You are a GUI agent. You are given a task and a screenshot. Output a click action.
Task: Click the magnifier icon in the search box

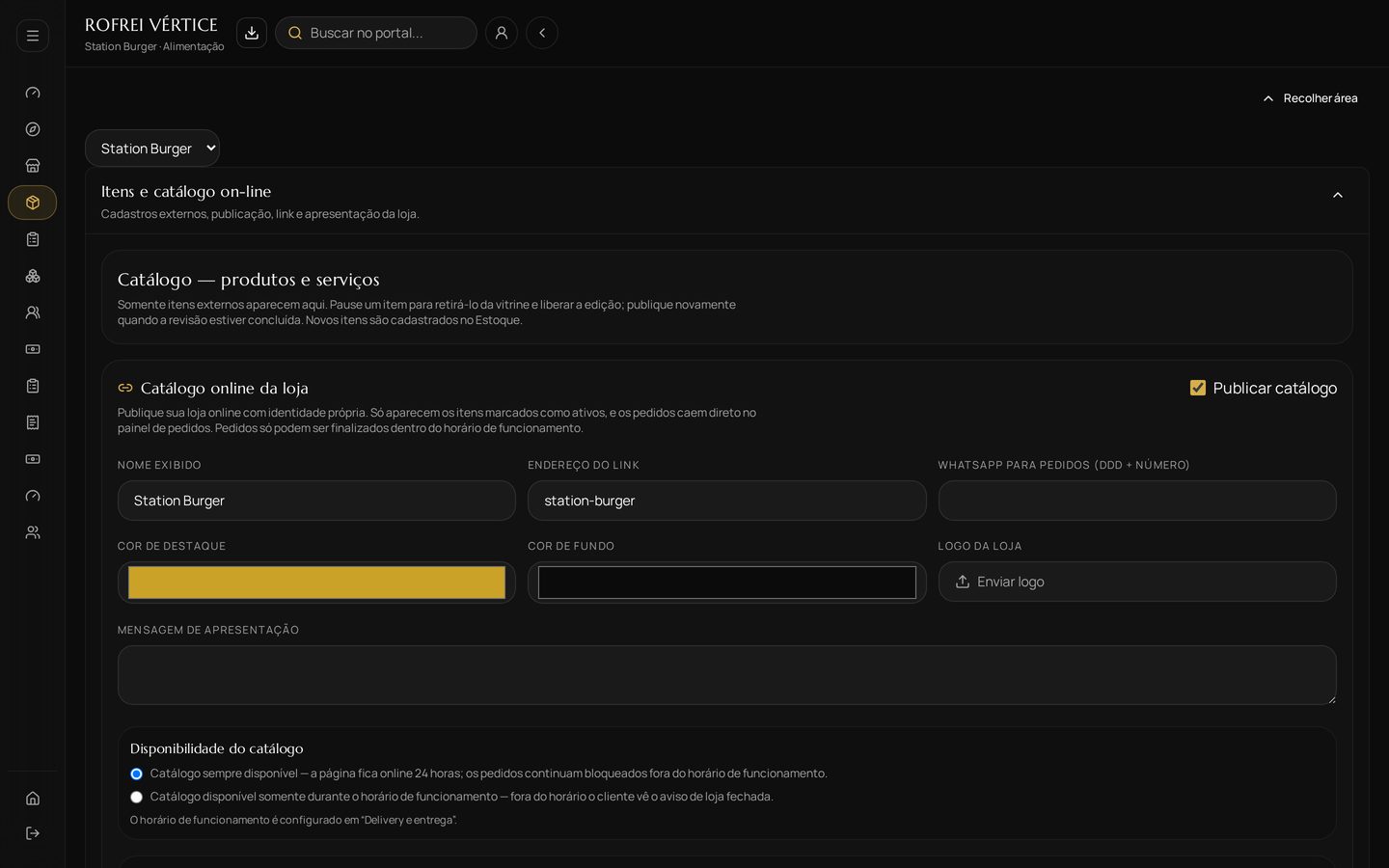point(295,33)
